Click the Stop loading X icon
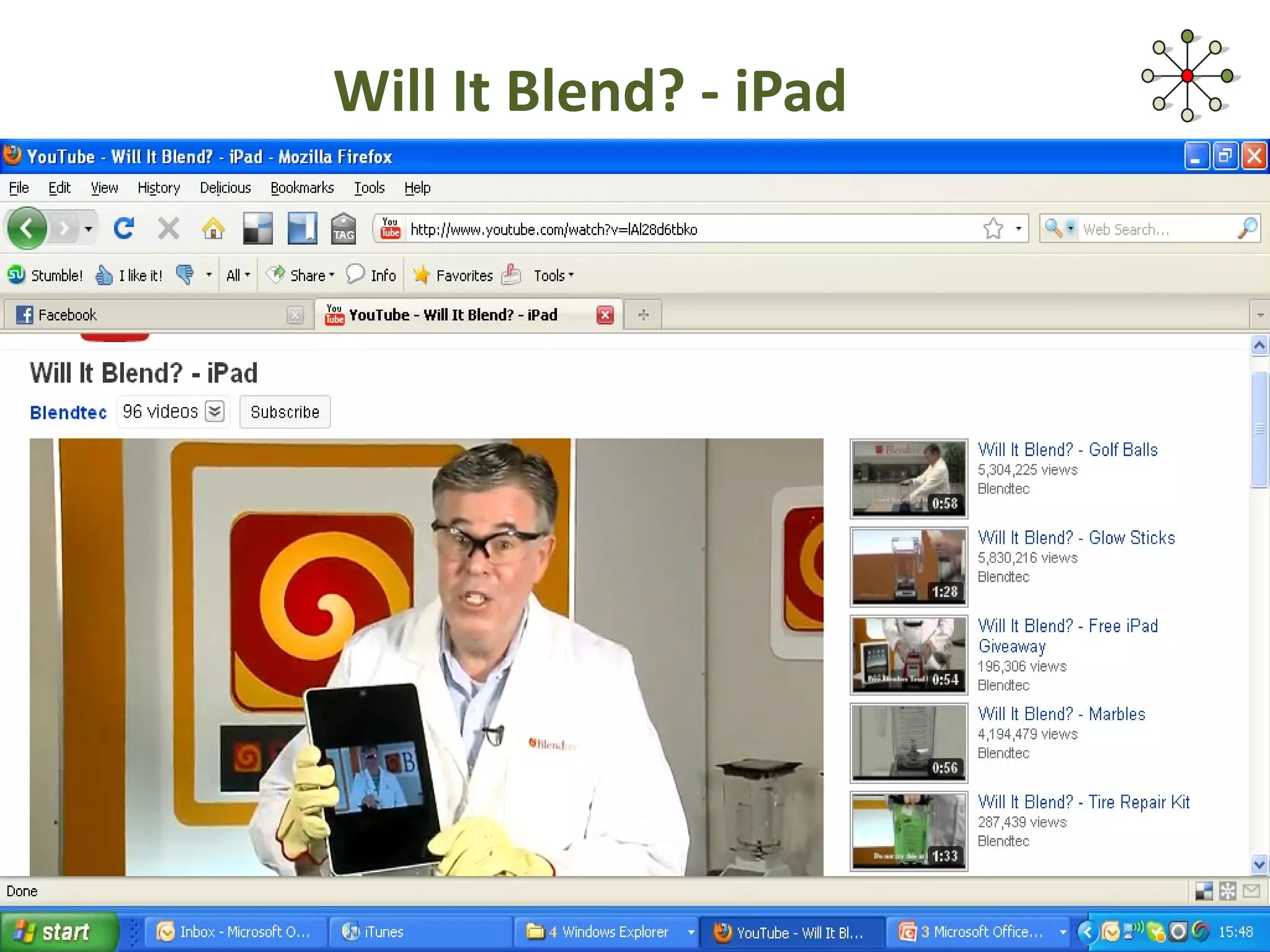Screen dimensions: 1270x952 (168, 229)
